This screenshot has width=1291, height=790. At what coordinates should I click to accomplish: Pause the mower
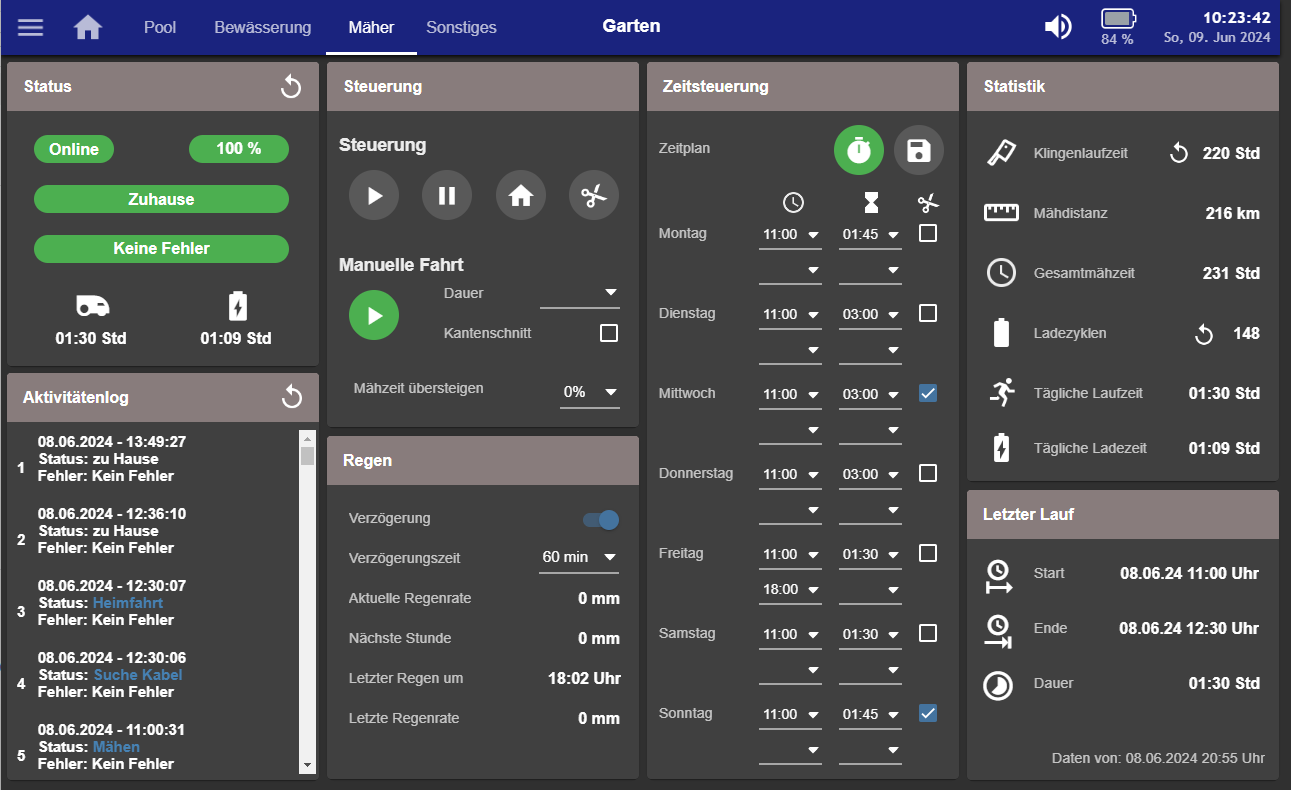coord(447,196)
